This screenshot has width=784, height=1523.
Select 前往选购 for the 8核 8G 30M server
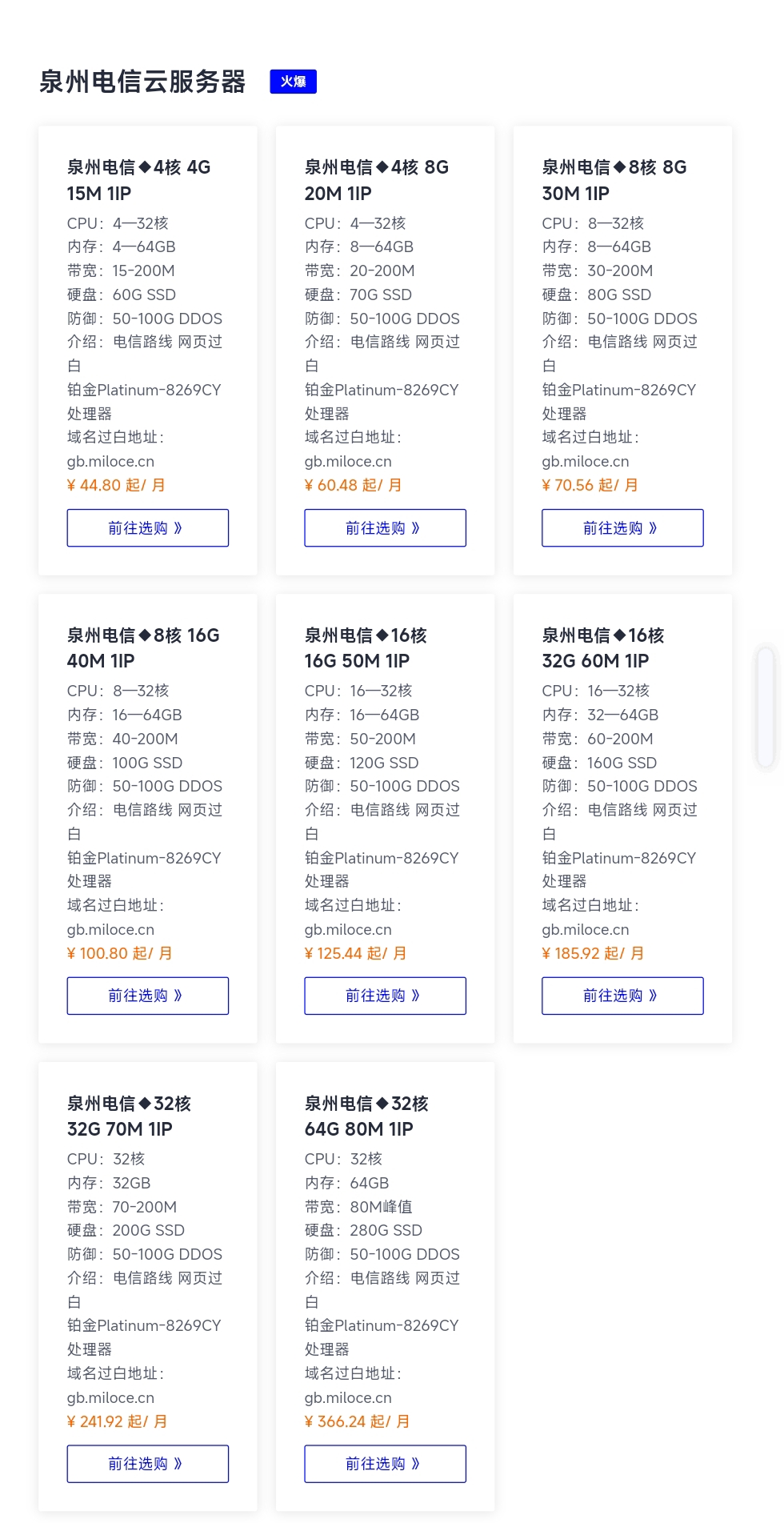[622, 528]
